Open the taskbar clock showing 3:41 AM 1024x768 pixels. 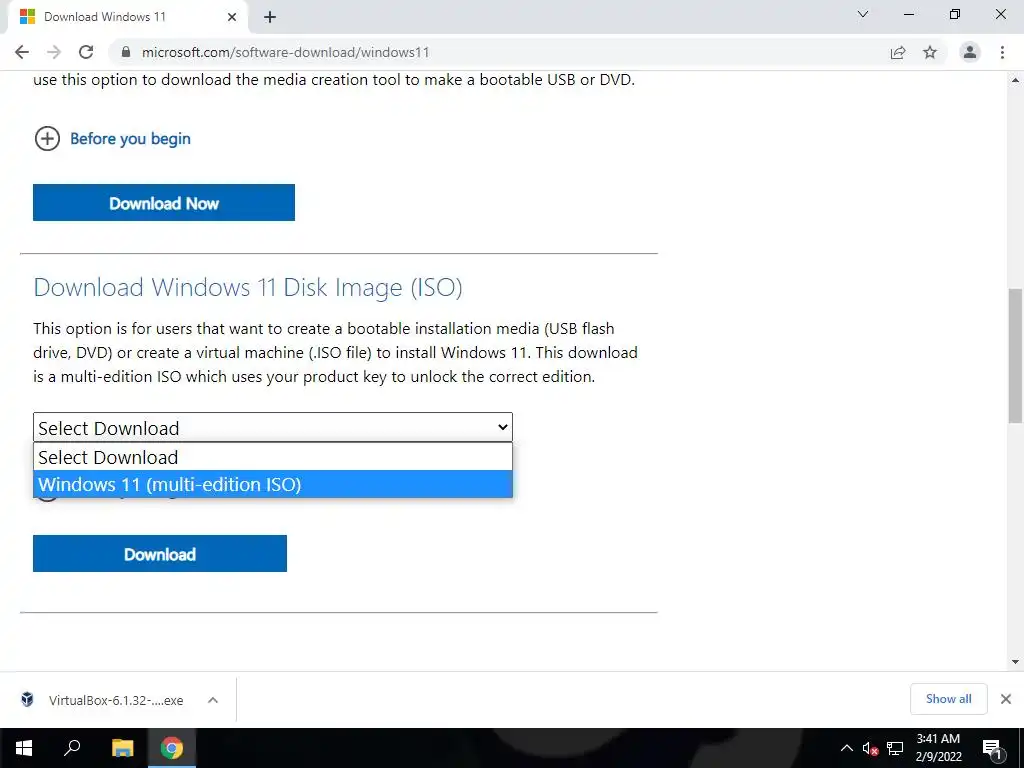coord(938,748)
